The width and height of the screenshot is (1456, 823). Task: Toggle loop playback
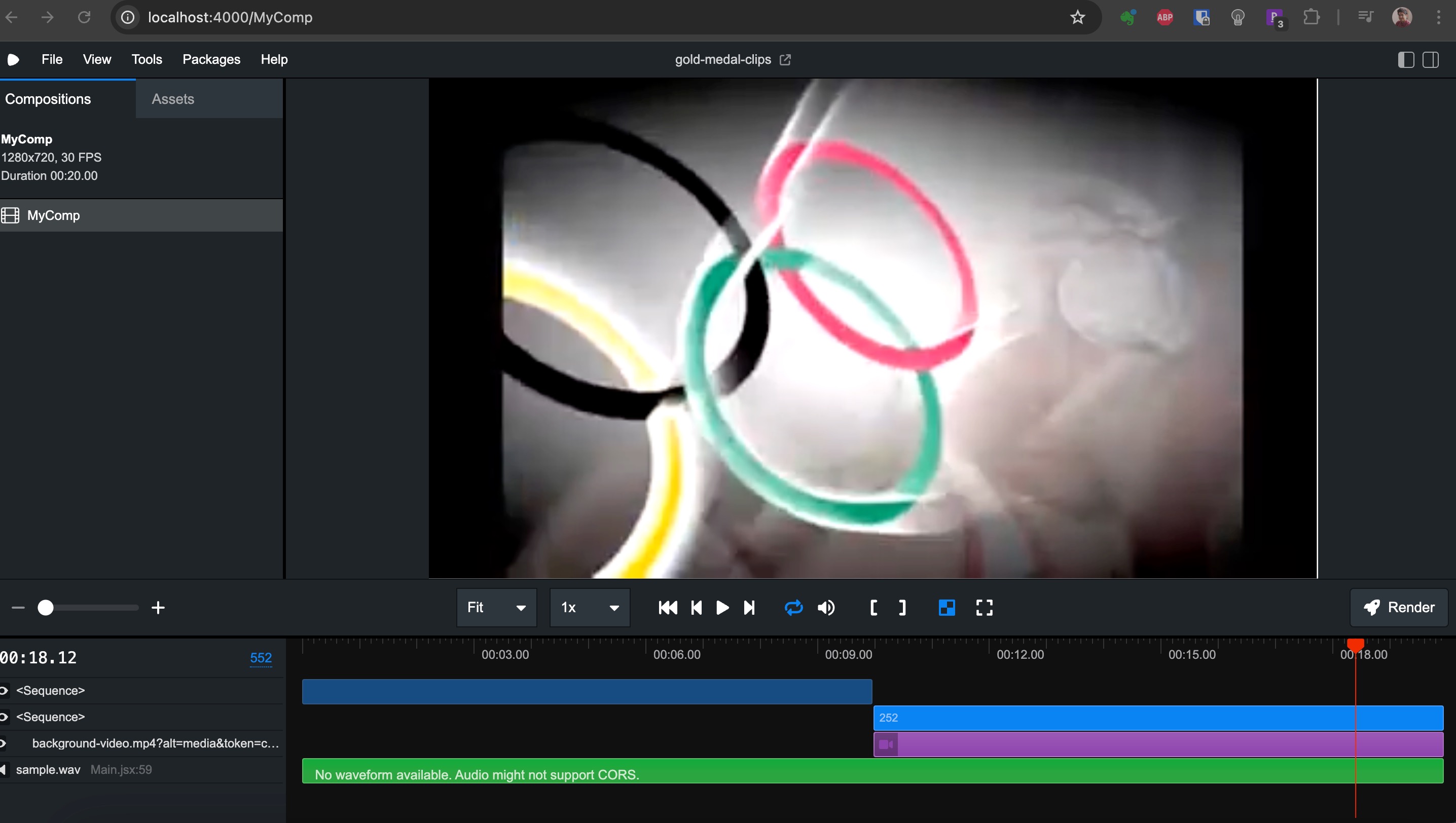pos(793,608)
